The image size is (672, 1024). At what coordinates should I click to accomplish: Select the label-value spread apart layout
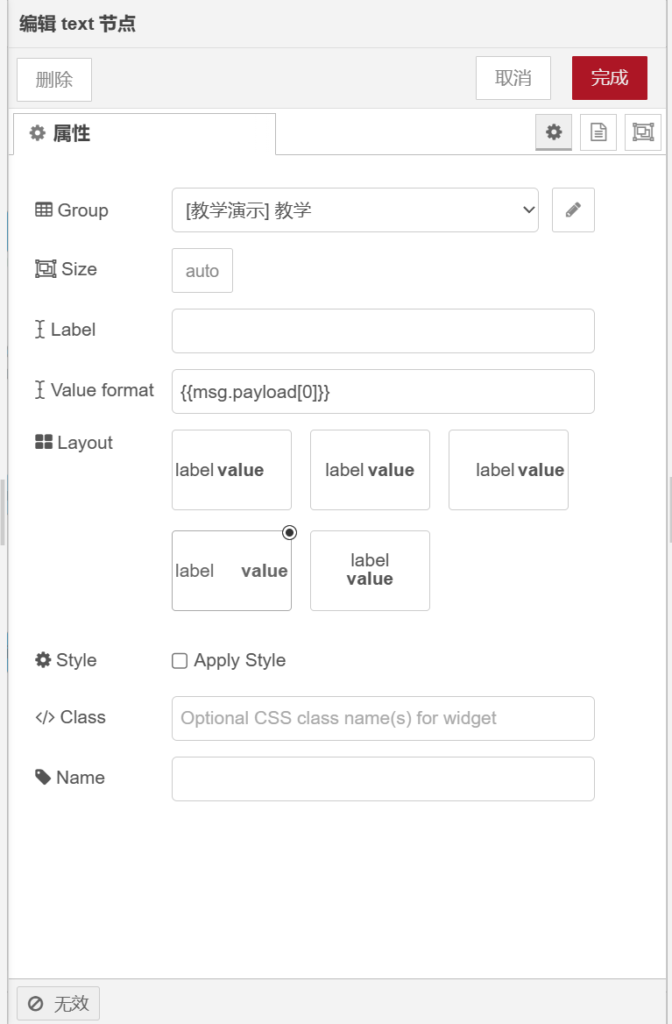(231, 570)
